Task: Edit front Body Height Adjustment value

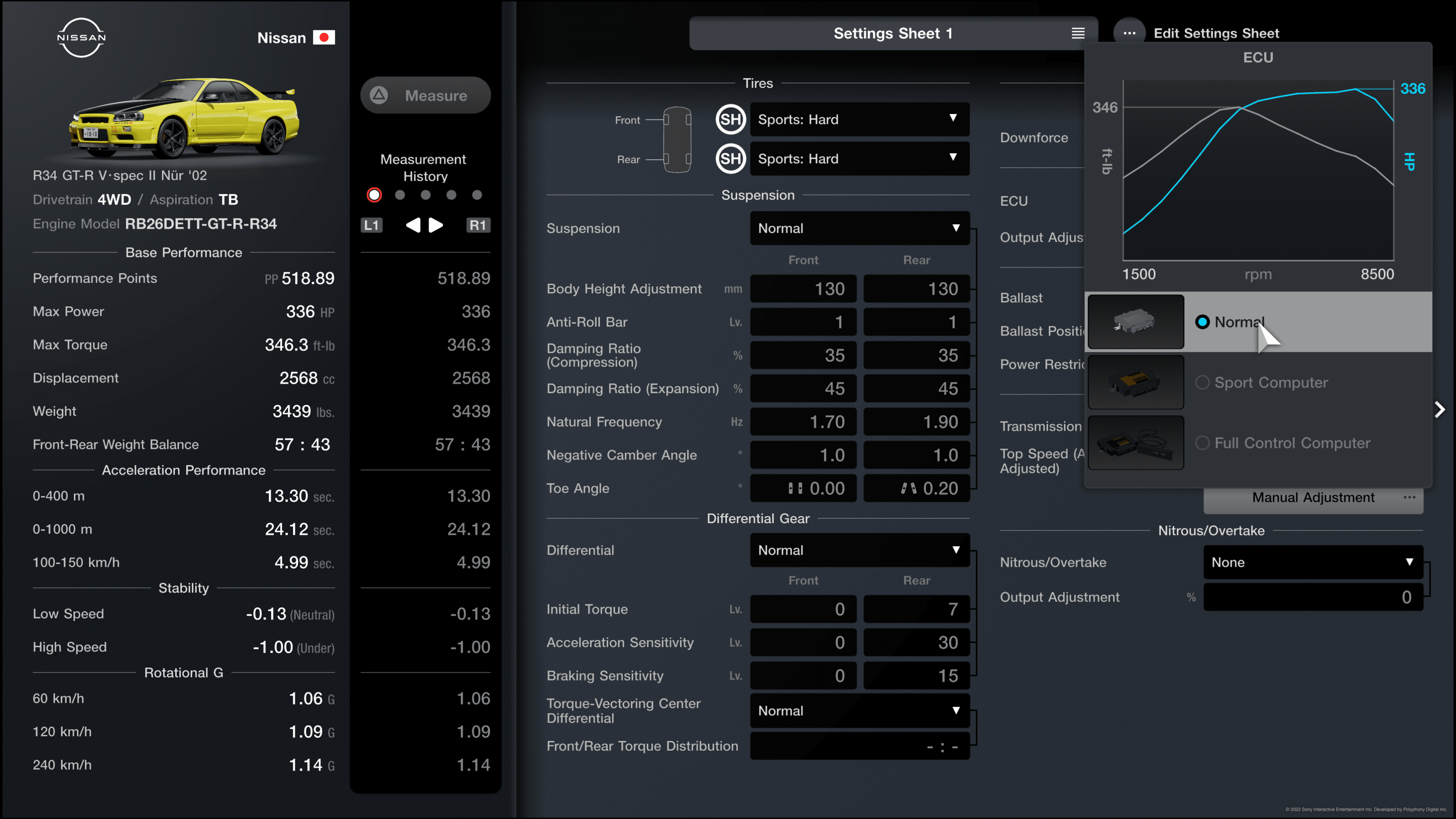Action: coord(803,289)
